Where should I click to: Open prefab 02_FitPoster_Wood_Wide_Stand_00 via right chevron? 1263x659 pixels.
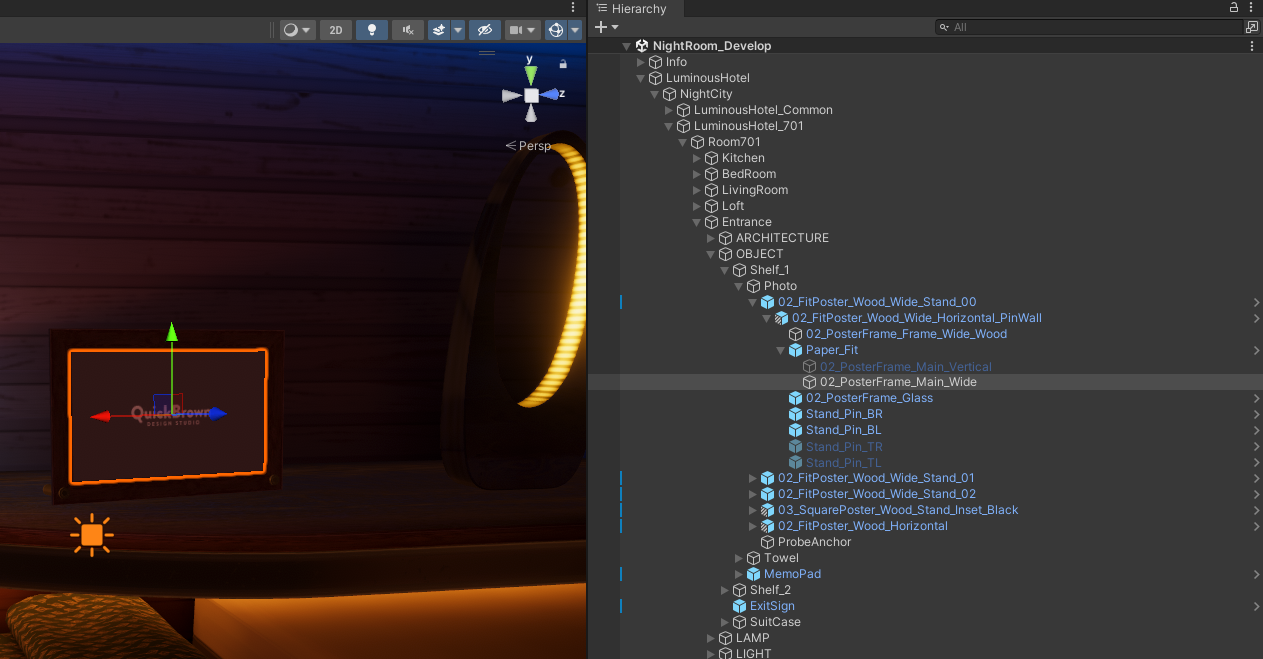click(x=1256, y=302)
